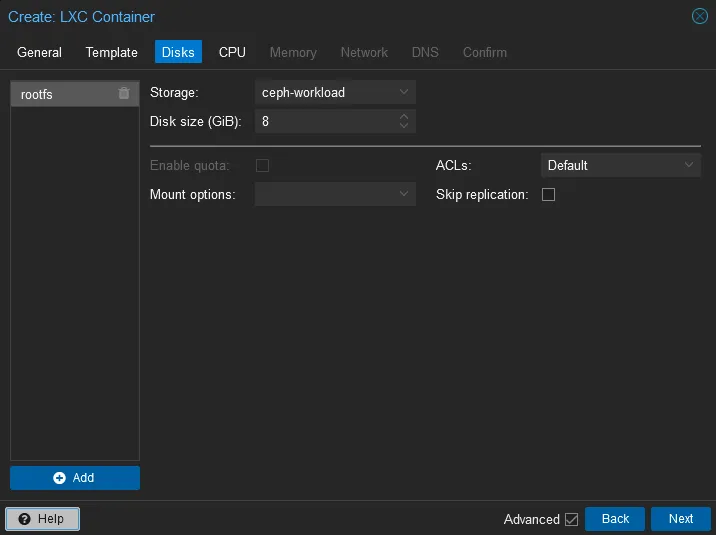Click the Next button
Viewport: 716px width, 535px height.
click(681, 519)
